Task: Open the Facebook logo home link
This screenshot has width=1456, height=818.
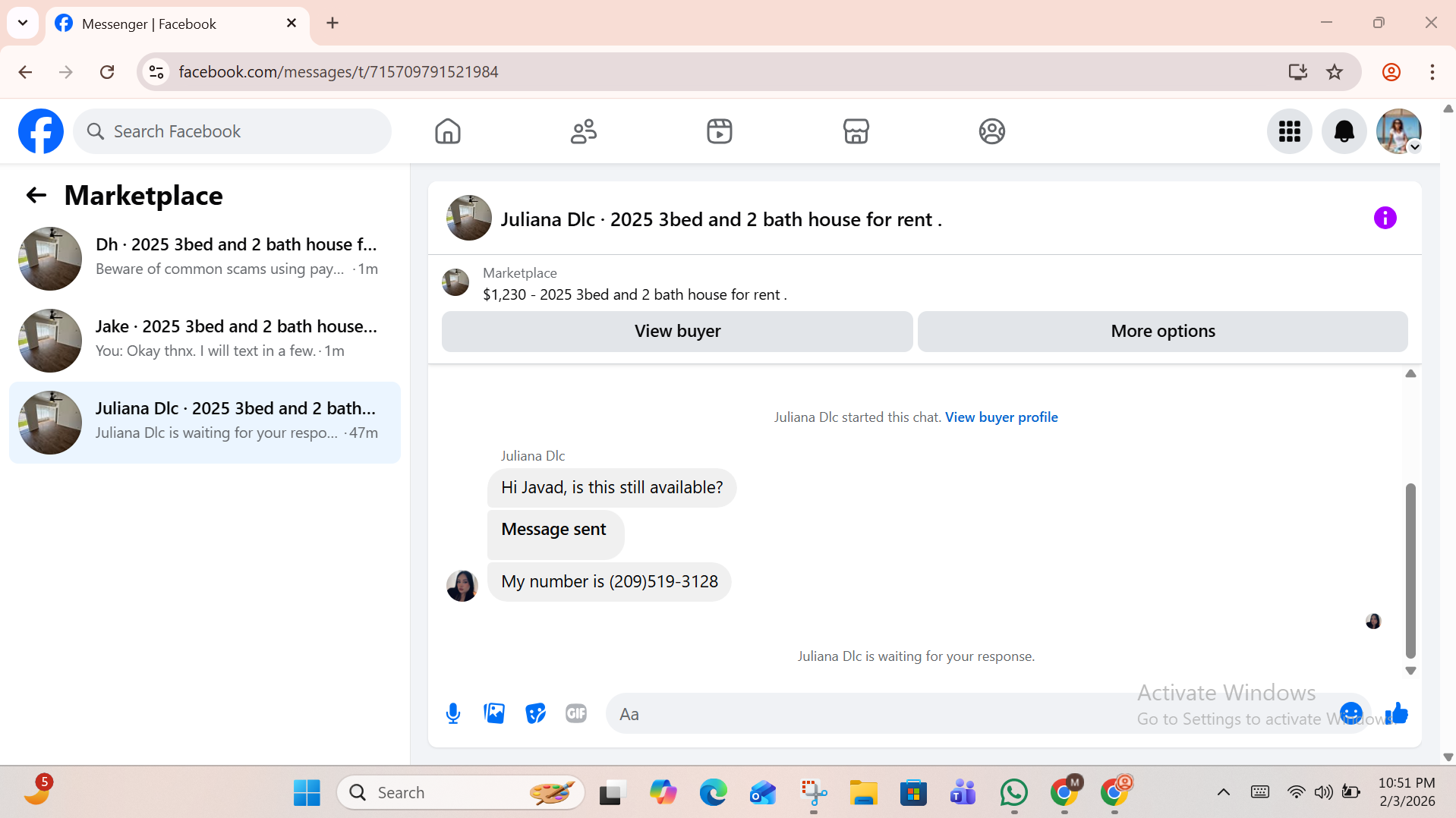Action: 41,131
